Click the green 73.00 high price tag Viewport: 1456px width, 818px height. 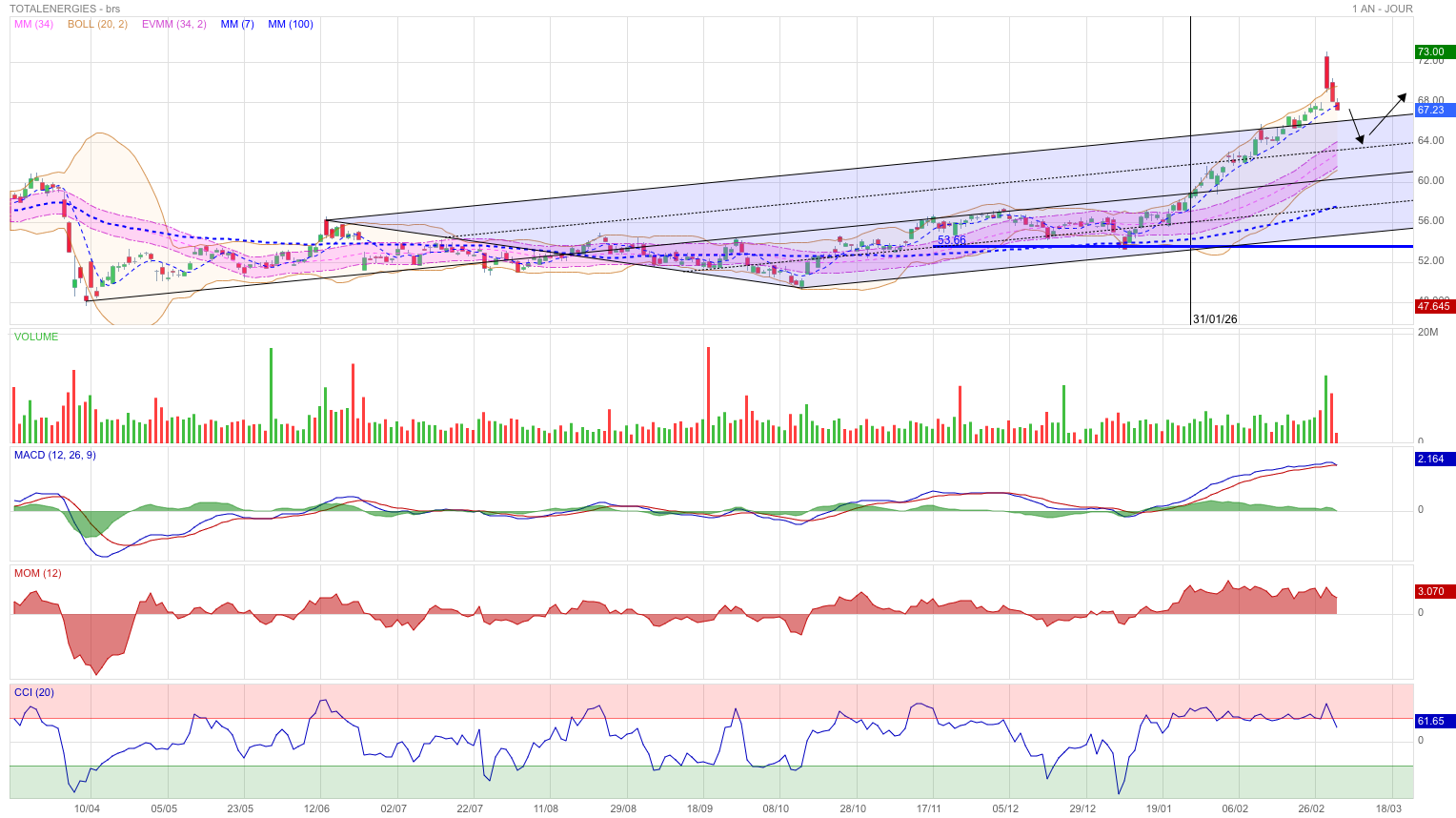point(1432,52)
